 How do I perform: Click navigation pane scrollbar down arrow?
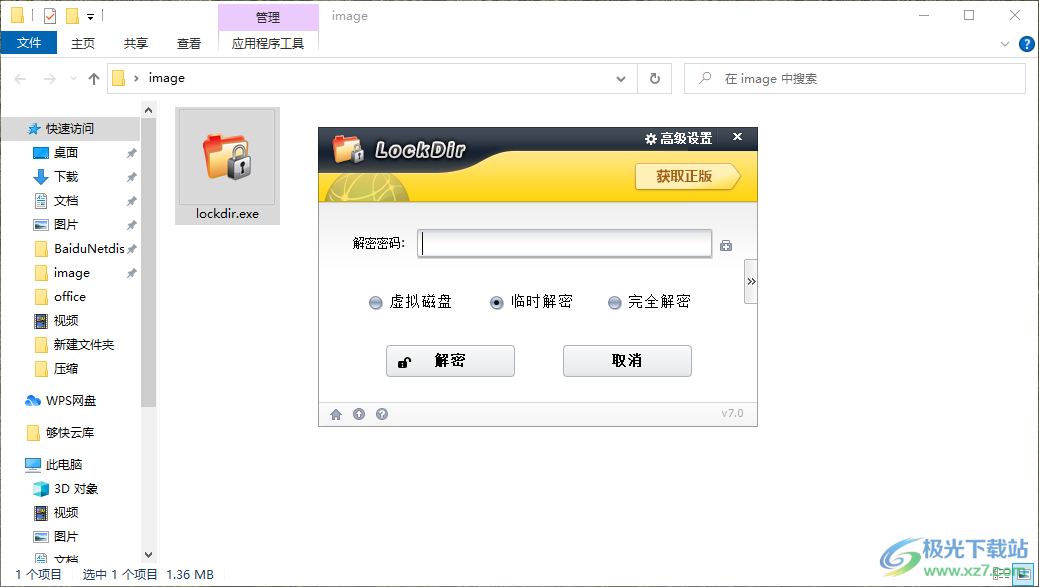pyautogui.click(x=148, y=555)
